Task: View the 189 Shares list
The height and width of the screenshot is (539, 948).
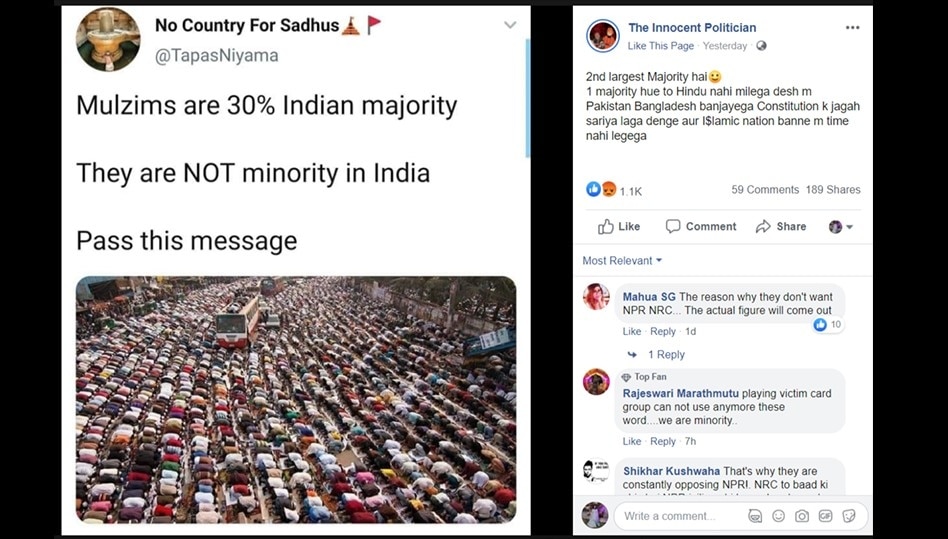Action: 833,190
